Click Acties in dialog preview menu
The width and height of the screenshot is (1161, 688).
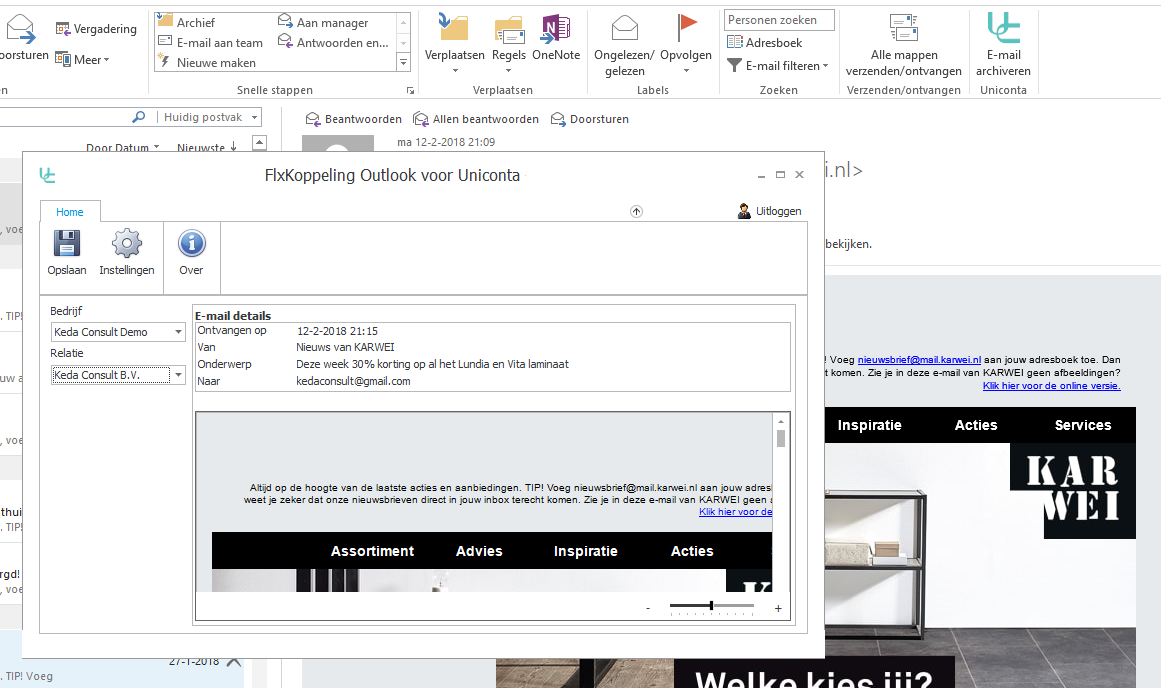click(x=692, y=551)
